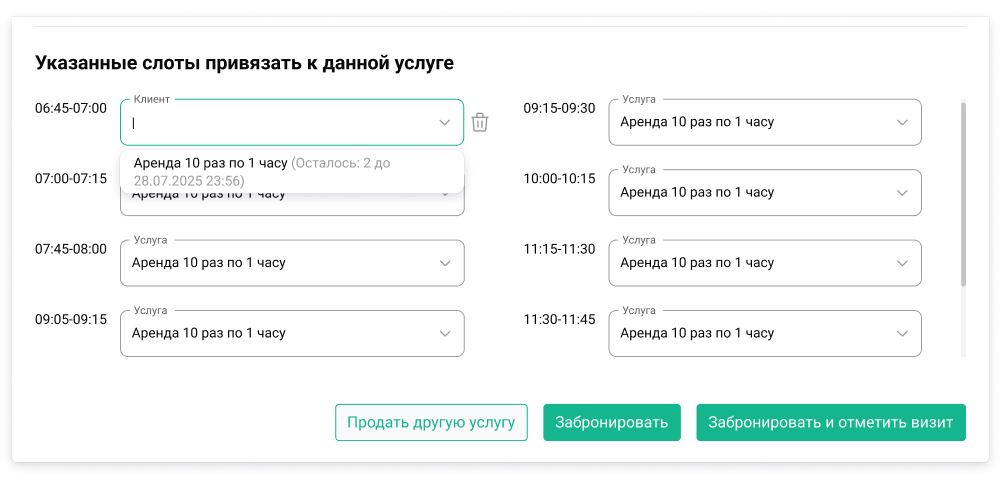Click the 06:45-07:00 time label
The width and height of the screenshot is (1000, 483).
pyautogui.click(x=71, y=108)
